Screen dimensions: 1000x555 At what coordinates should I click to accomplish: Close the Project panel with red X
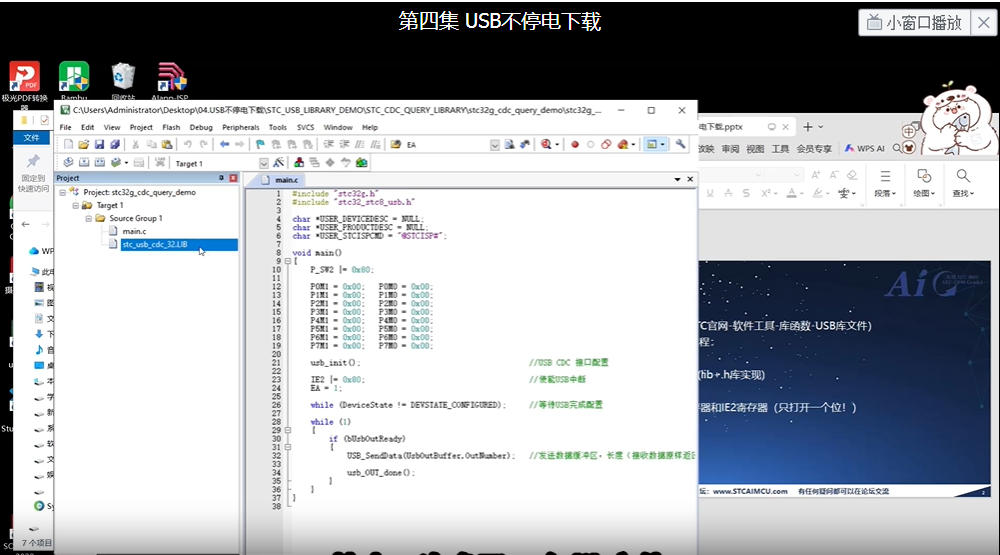tap(233, 178)
